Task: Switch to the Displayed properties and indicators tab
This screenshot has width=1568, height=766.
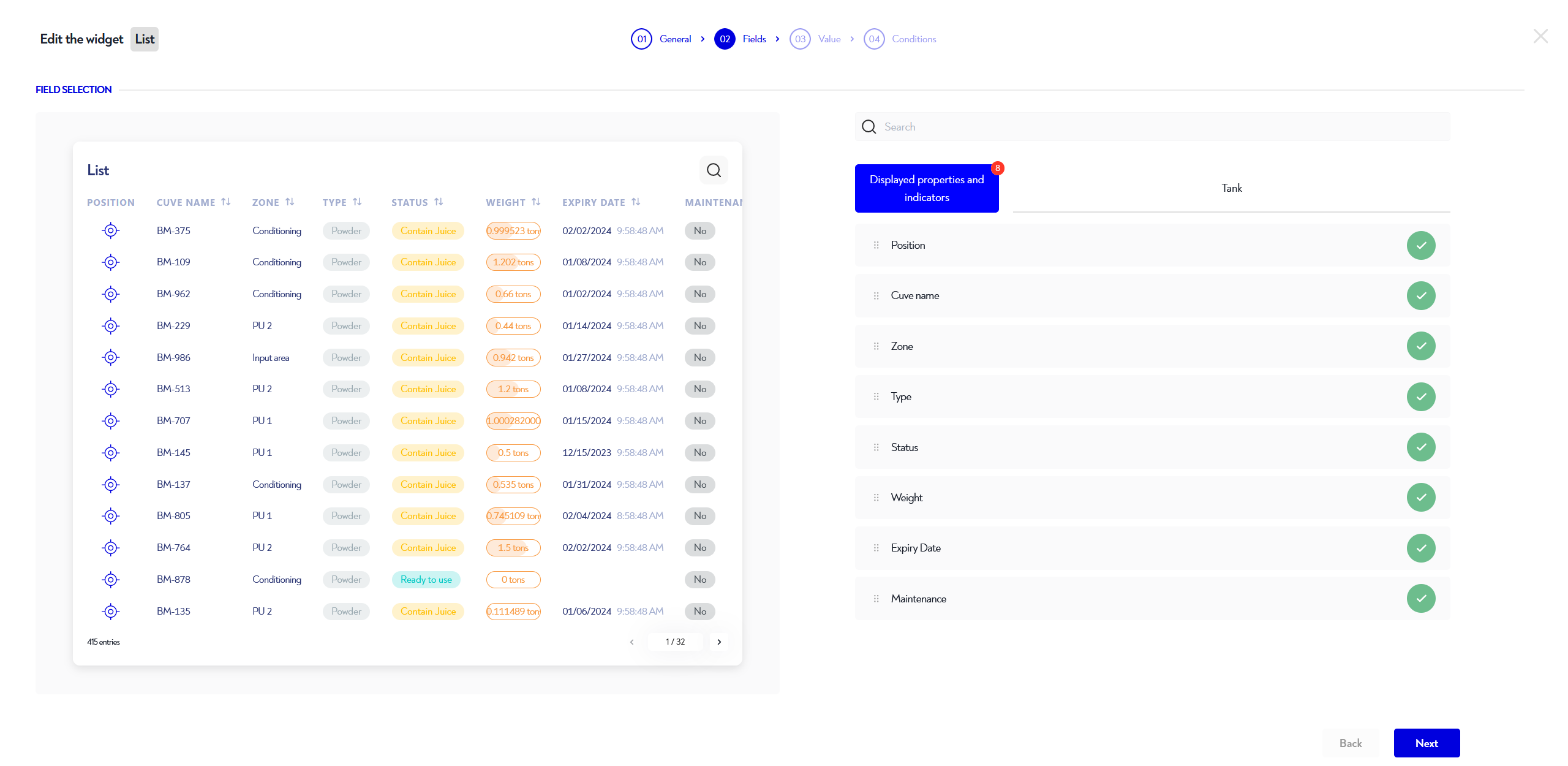Action: [x=927, y=188]
